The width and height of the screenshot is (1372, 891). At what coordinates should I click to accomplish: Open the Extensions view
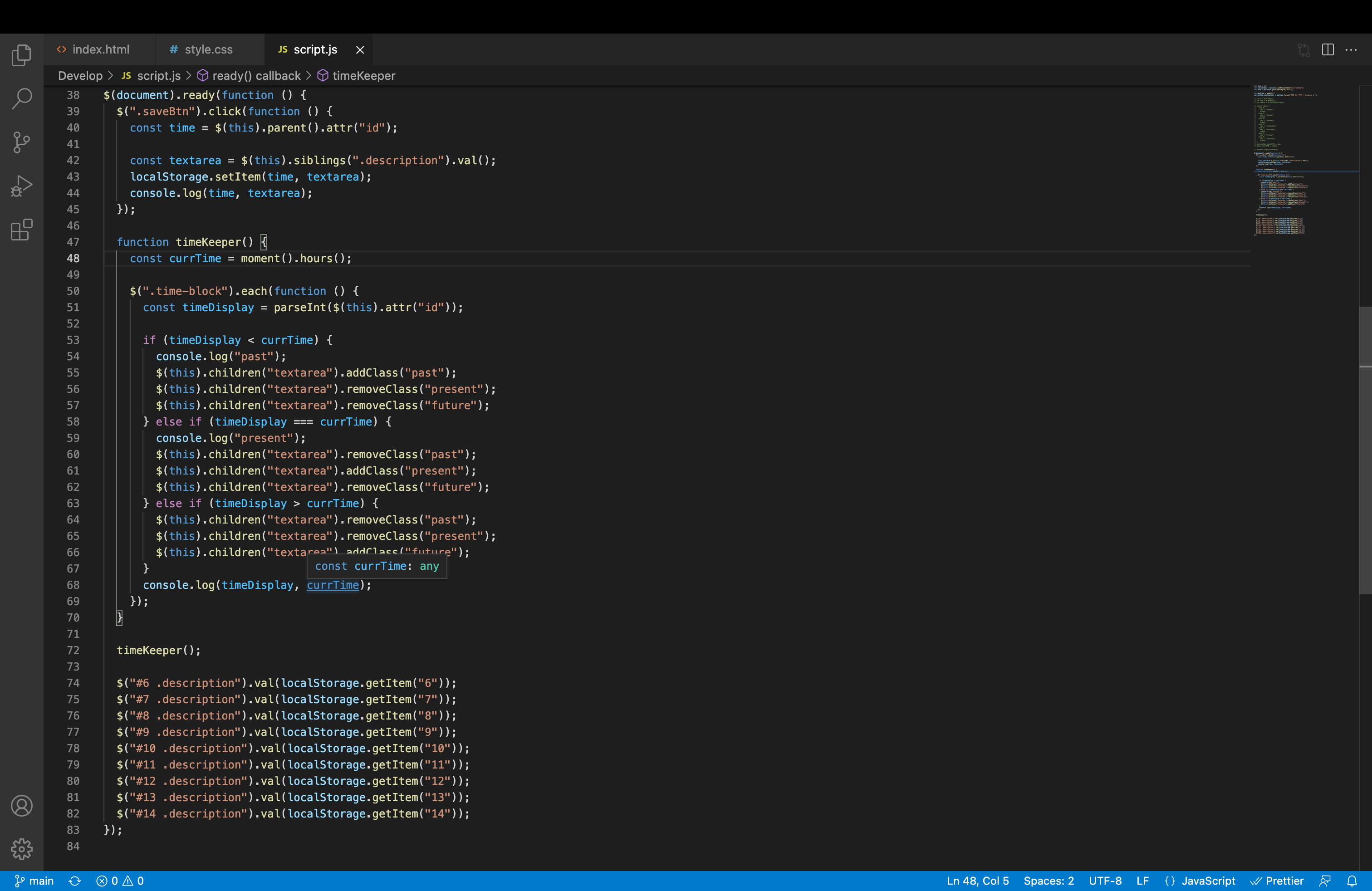(x=21, y=230)
